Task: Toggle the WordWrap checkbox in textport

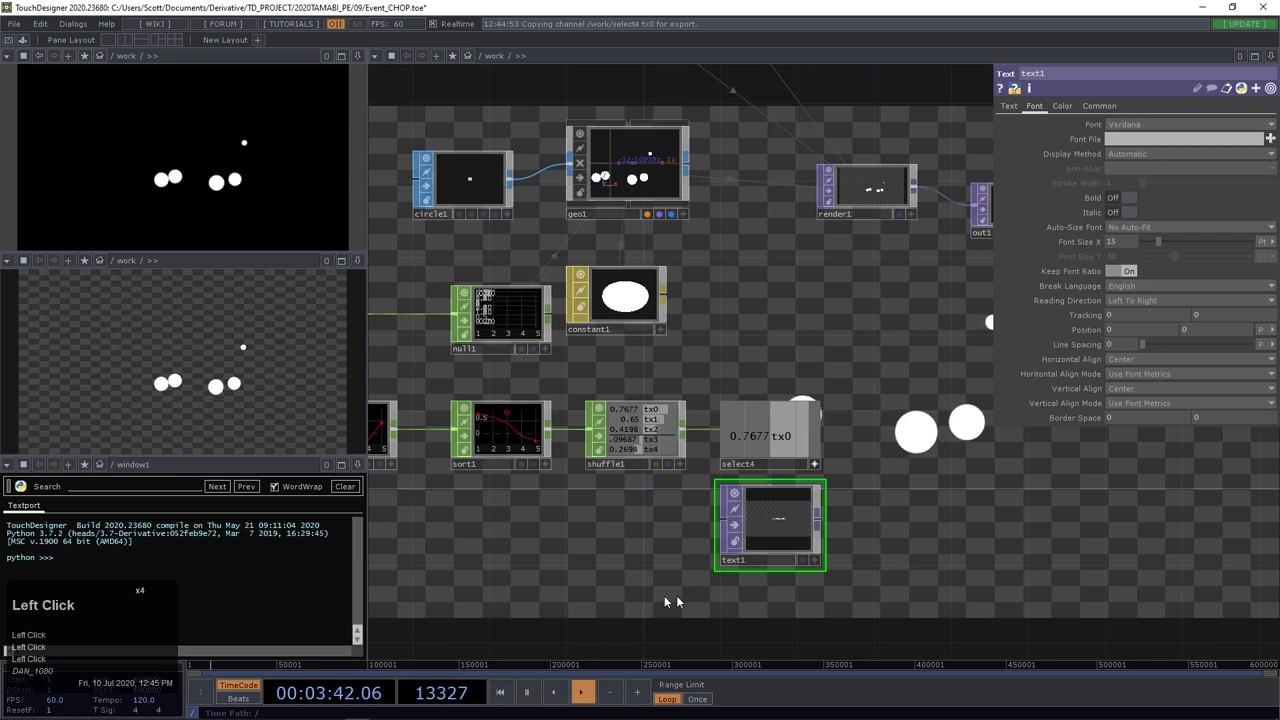Action: coord(274,487)
